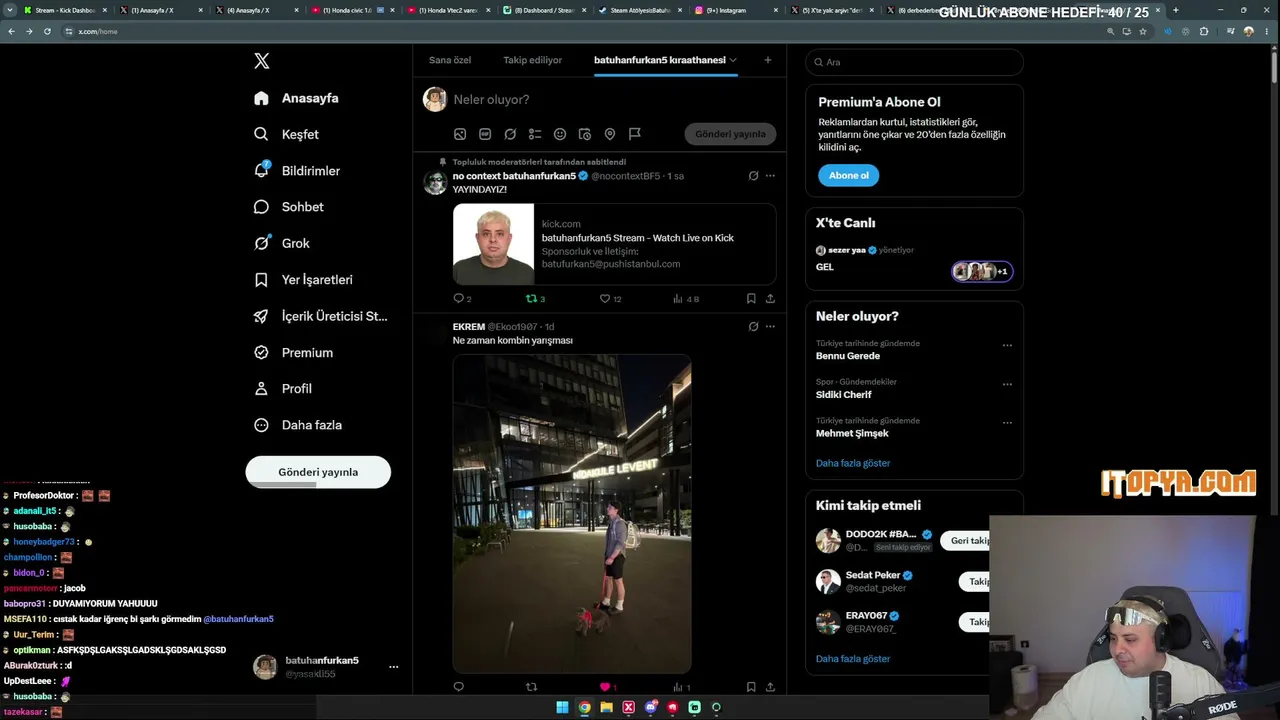The height and width of the screenshot is (720, 1280).
Task: Add media image to the new post
Action: pos(460,134)
